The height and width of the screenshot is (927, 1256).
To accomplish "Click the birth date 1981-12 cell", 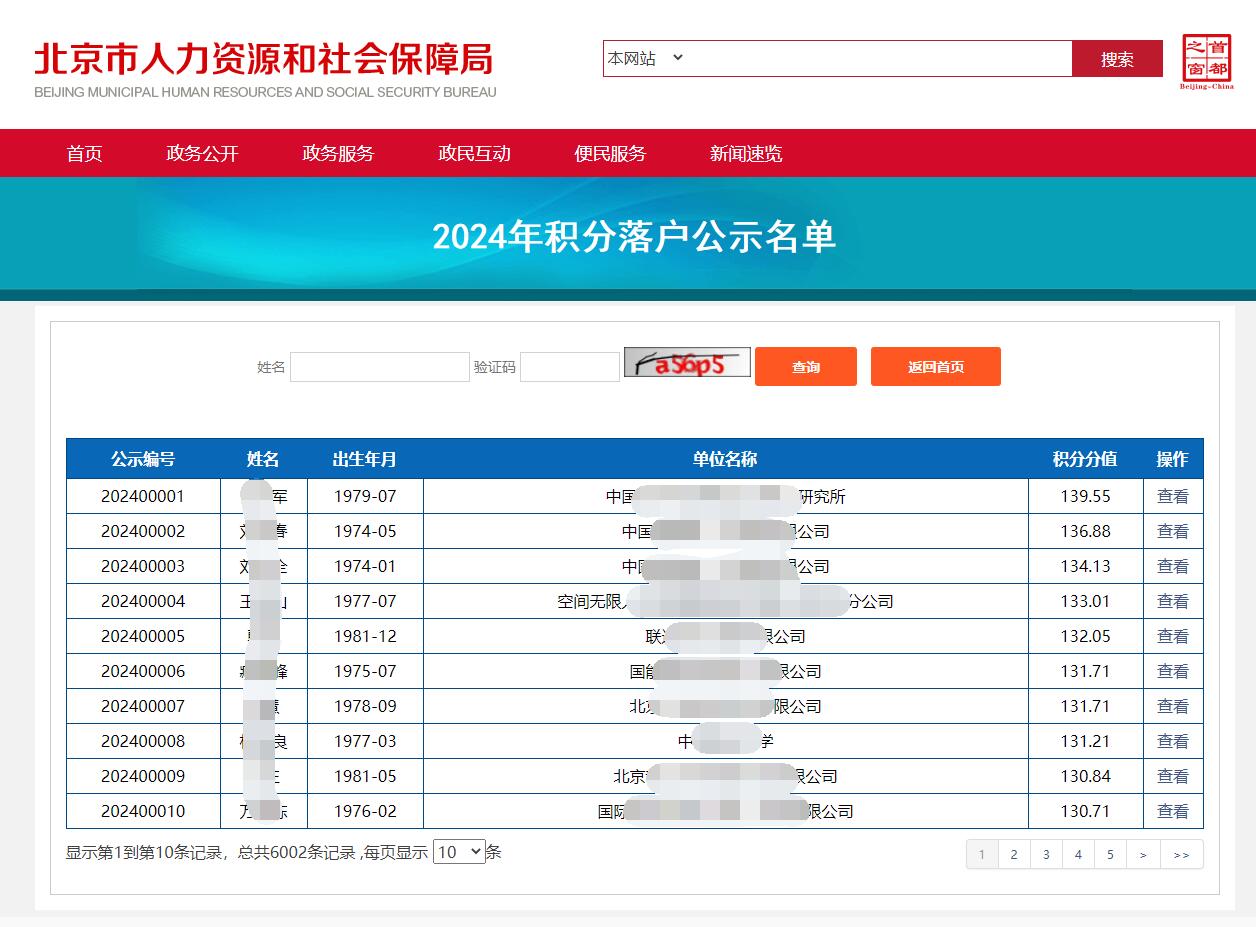I will pos(365,636).
